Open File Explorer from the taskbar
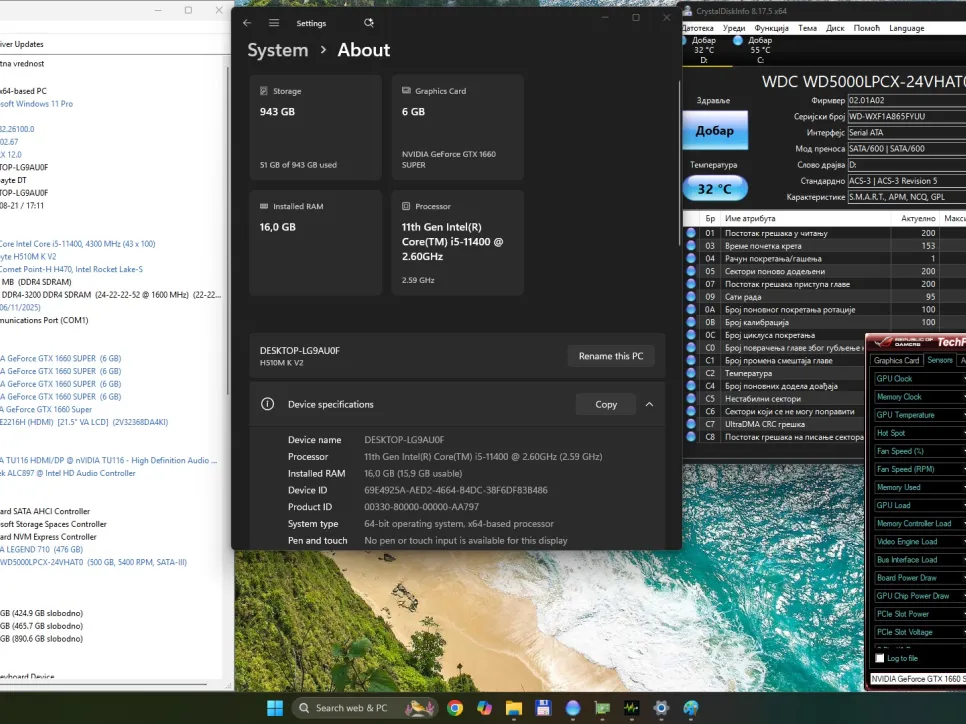 (x=514, y=708)
